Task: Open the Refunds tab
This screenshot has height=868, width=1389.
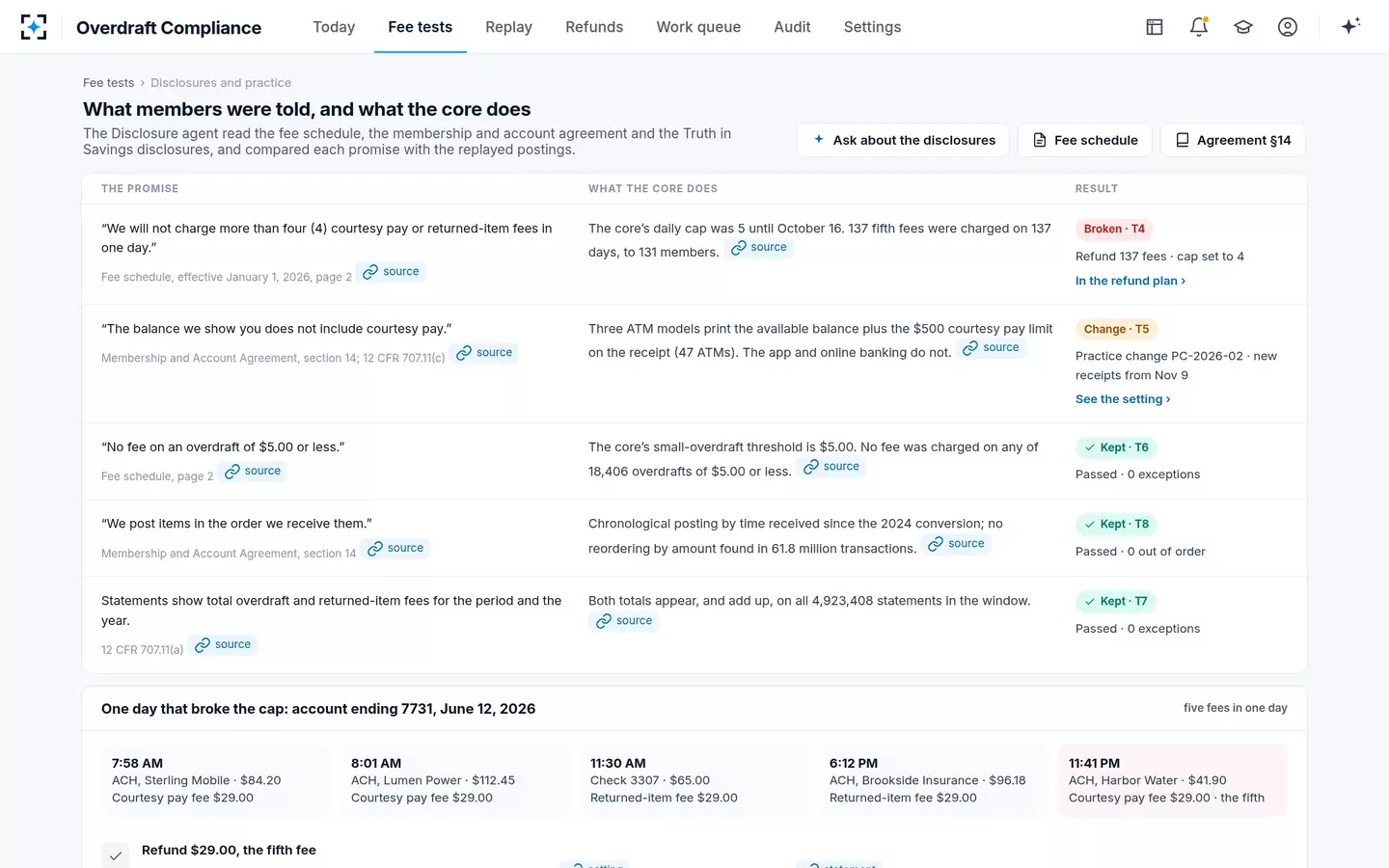Action: click(x=594, y=27)
